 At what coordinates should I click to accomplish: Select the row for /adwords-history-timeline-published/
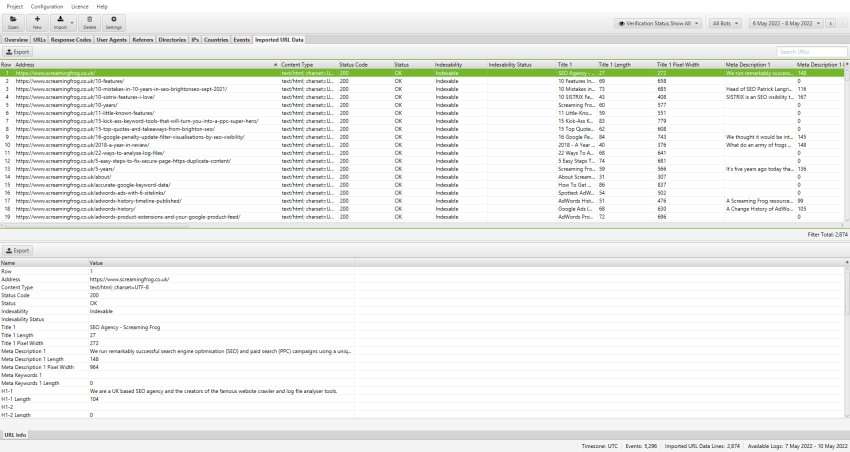click(422, 201)
